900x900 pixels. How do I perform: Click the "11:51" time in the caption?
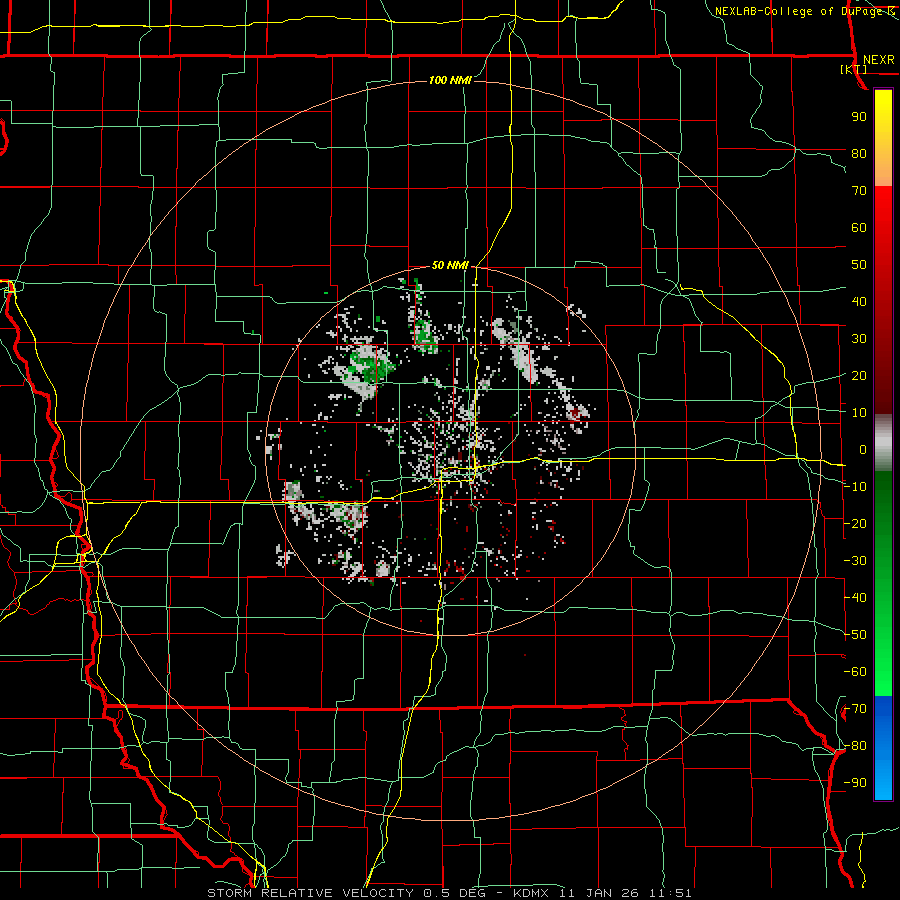click(x=671, y=893)
